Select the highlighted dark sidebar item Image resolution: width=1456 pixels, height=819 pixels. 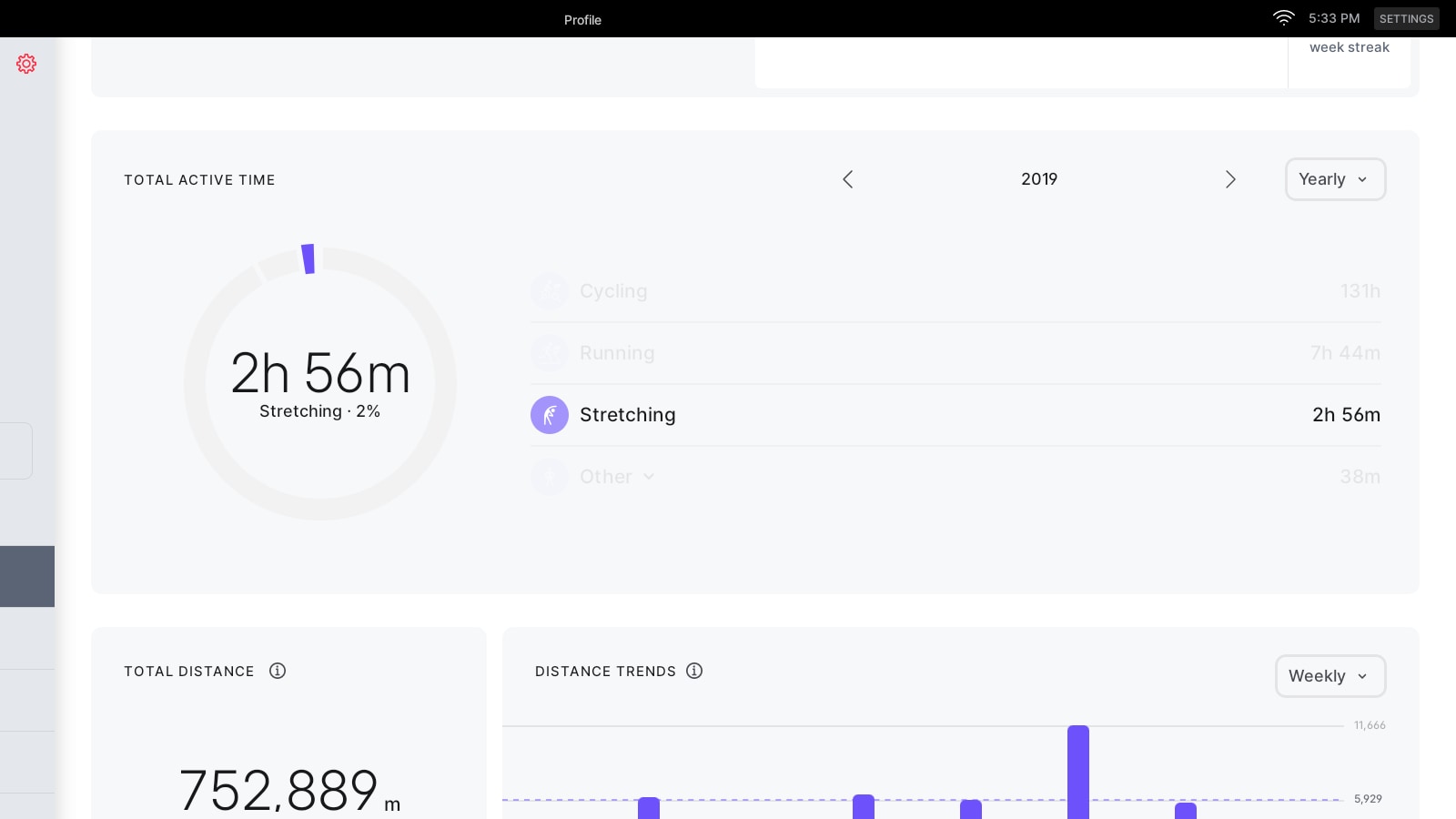tap(27, 576)
